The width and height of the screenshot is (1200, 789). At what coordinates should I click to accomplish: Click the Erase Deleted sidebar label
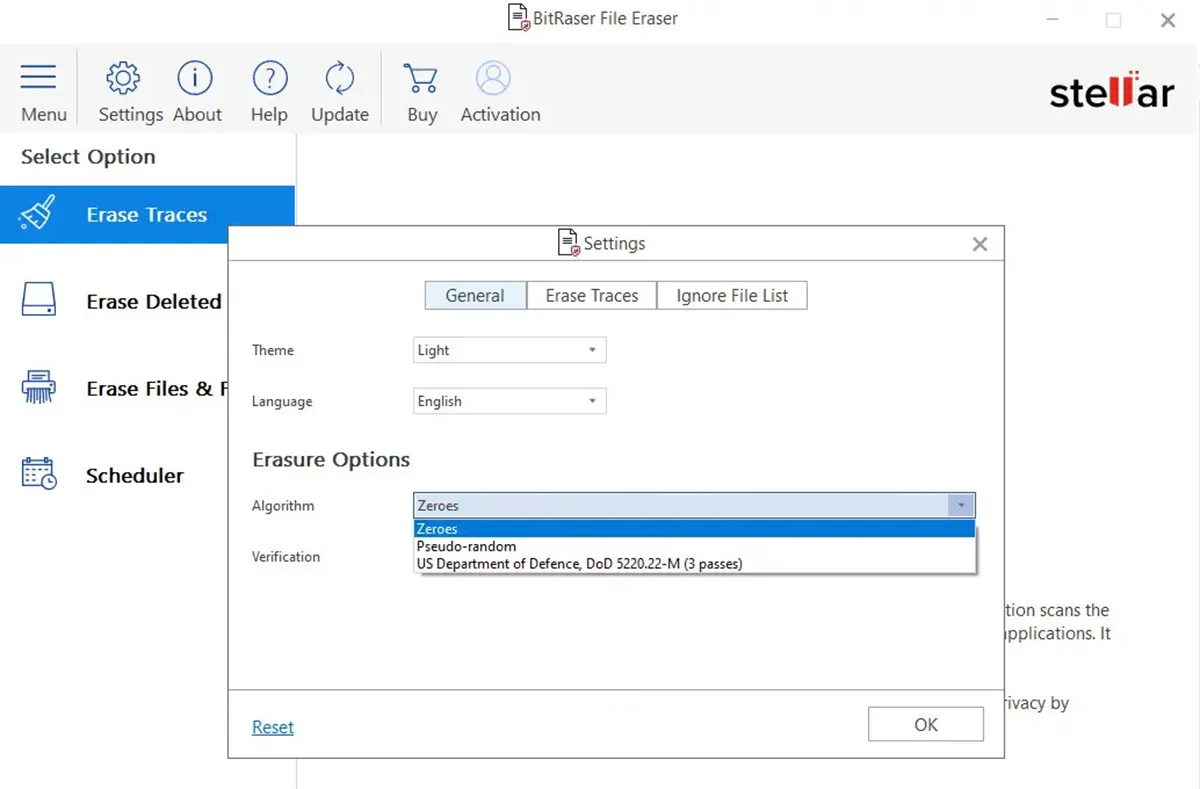point(154,301)
